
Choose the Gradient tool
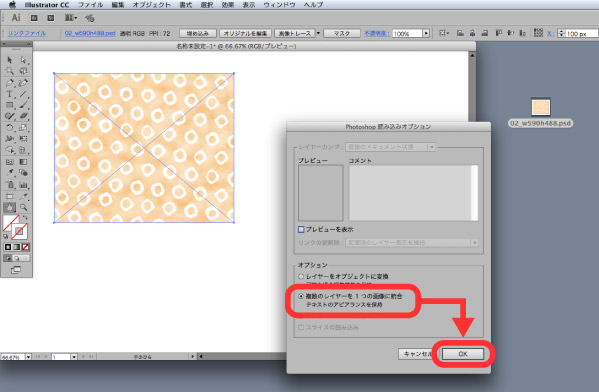coord(23,162)
